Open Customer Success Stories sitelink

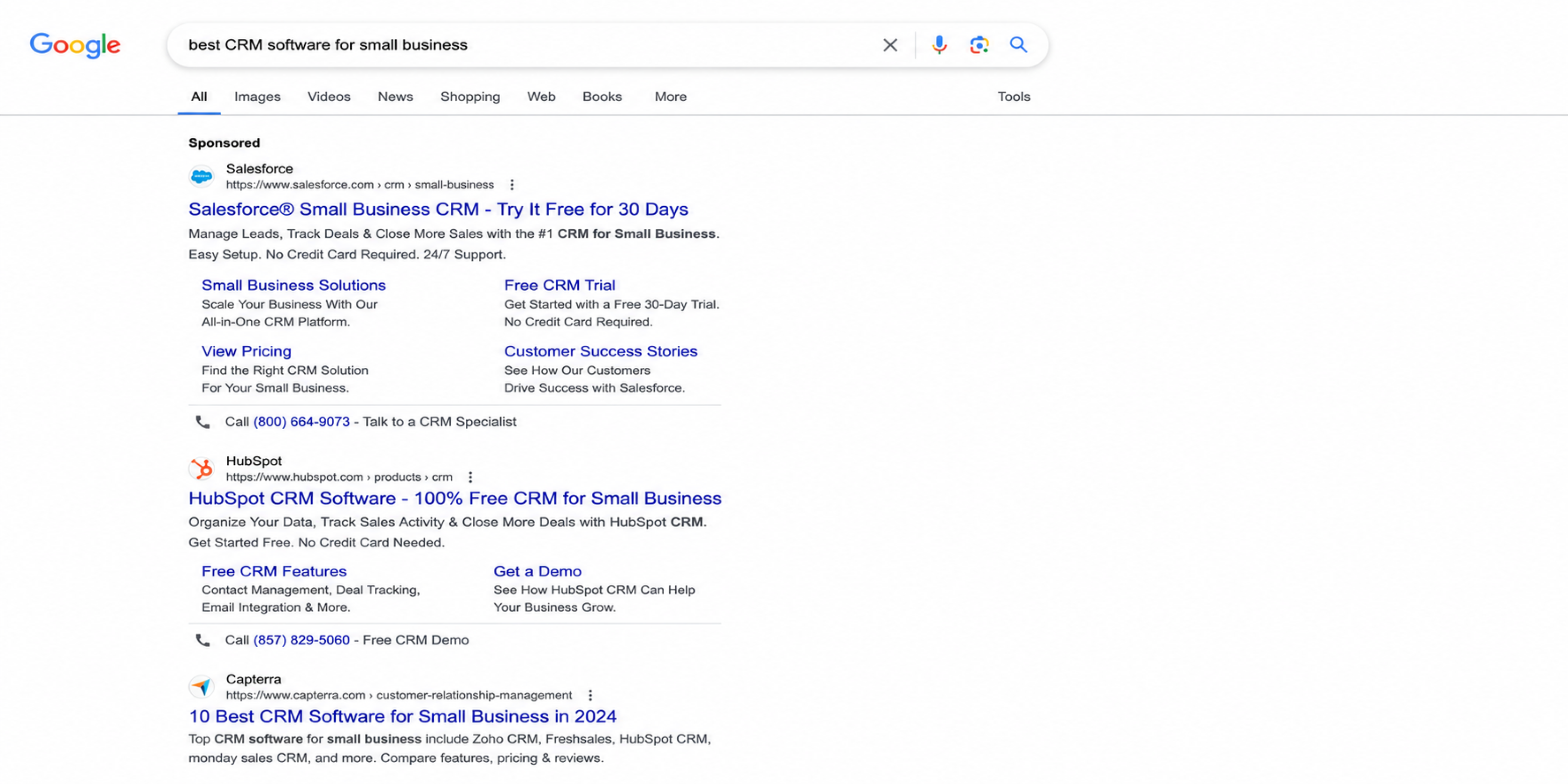coord(601,351)
